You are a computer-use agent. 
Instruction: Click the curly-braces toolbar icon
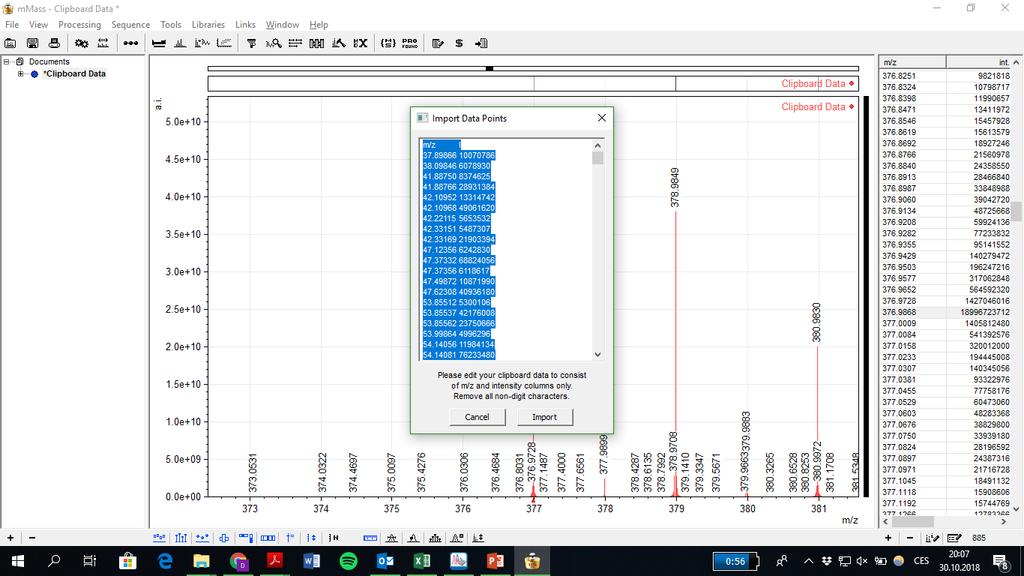388,43
